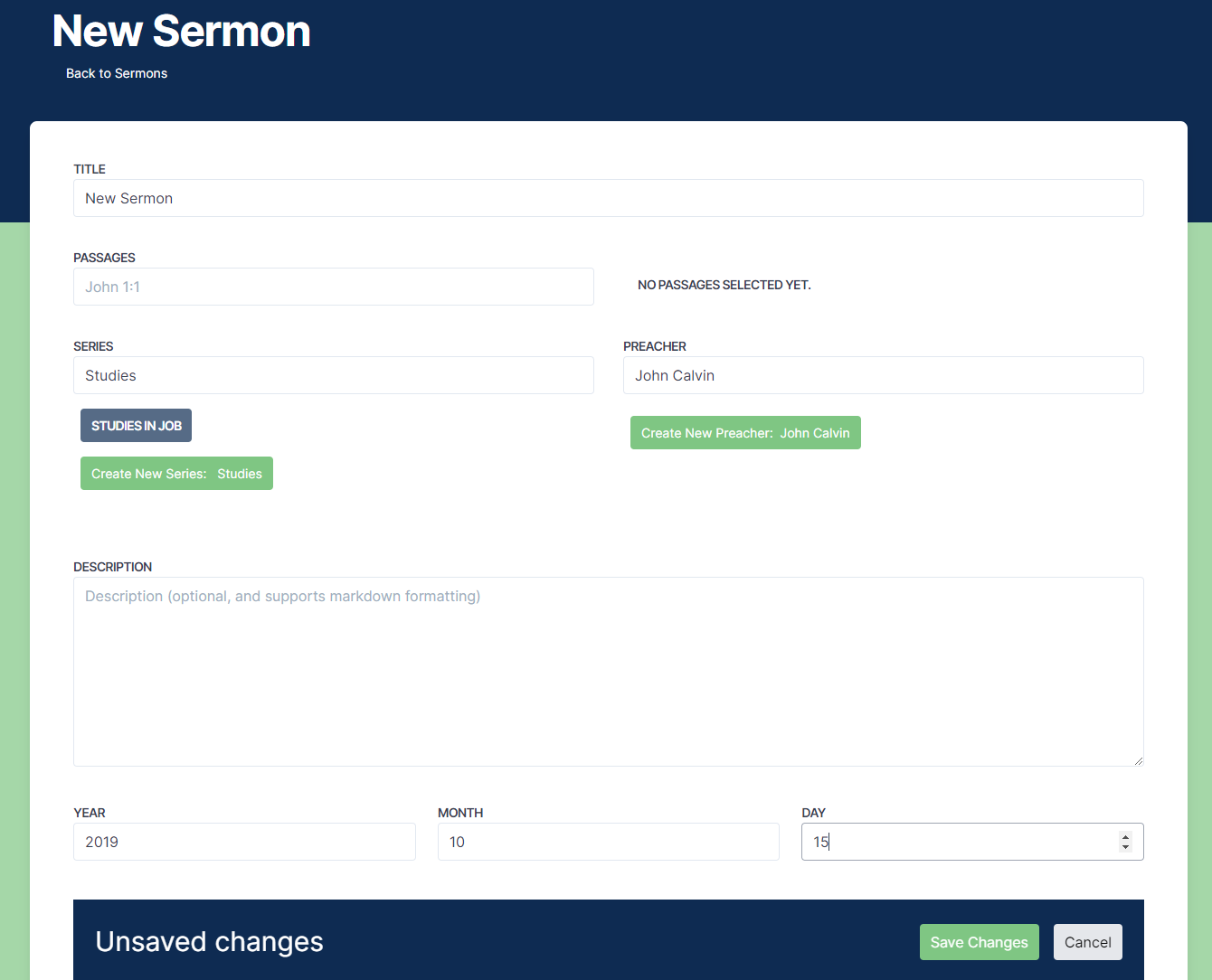Go back via Back to Sermons link
Image resolution: width=1212 pixels, height=980 pixels.
(x=117, y=73)
